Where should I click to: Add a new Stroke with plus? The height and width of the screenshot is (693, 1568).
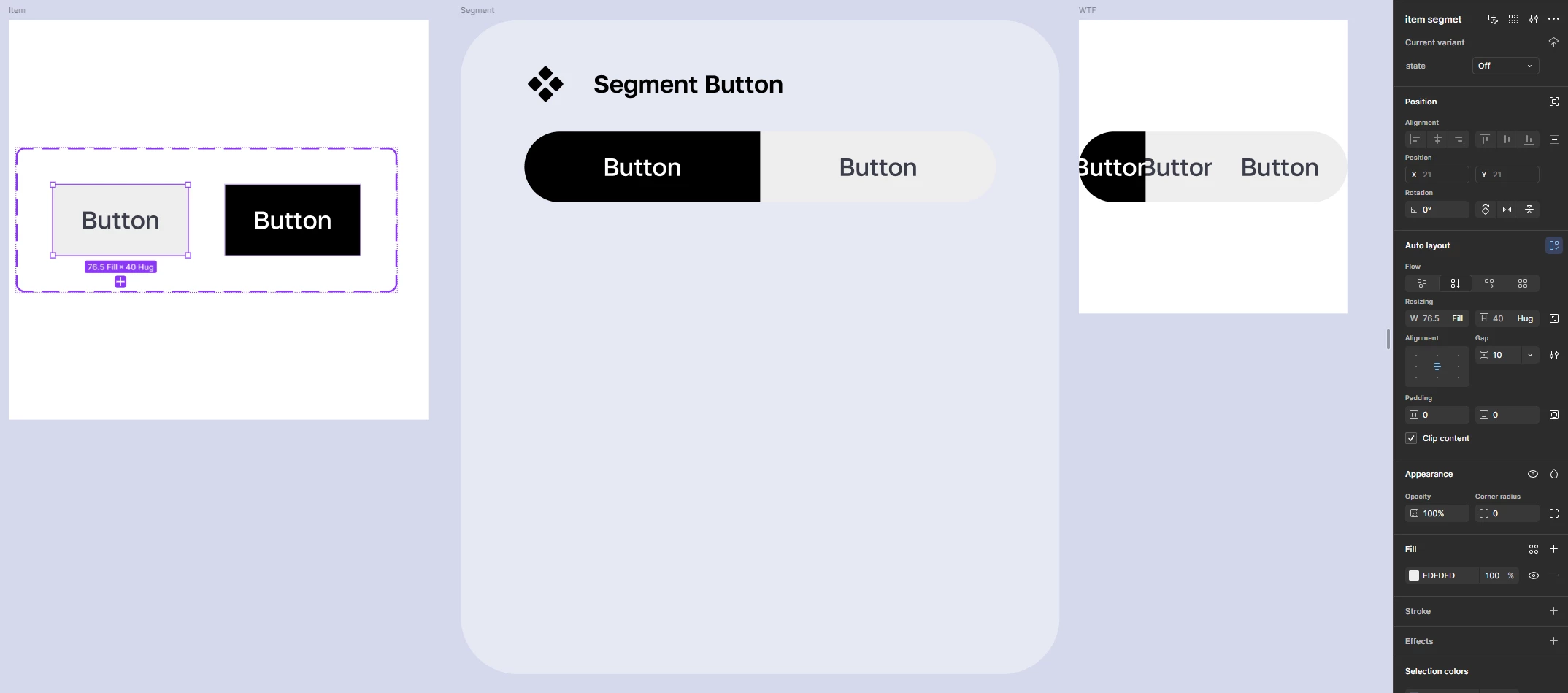(1553, 611)
